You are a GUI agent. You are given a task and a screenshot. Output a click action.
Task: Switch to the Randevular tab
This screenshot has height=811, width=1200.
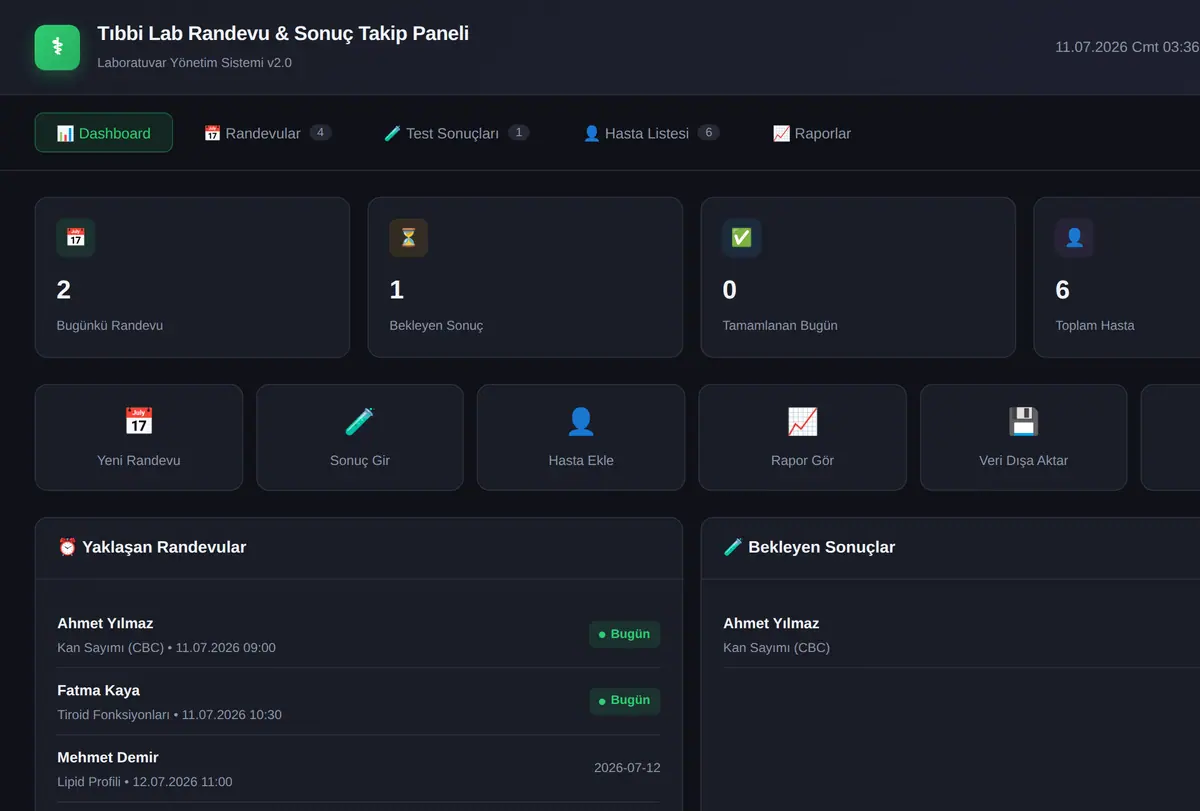coord(267,133)
